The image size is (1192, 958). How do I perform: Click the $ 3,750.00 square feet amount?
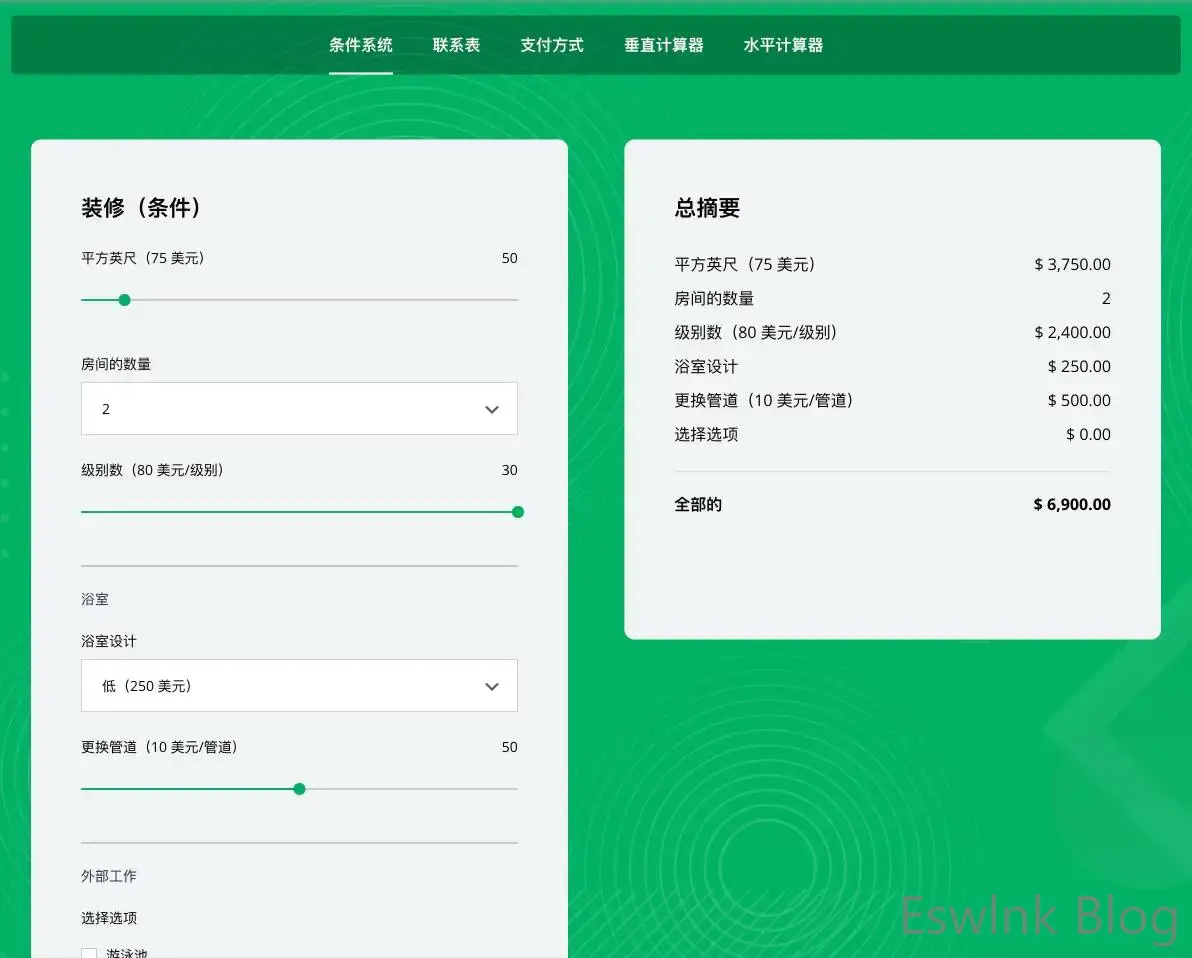coord(1072,265)
